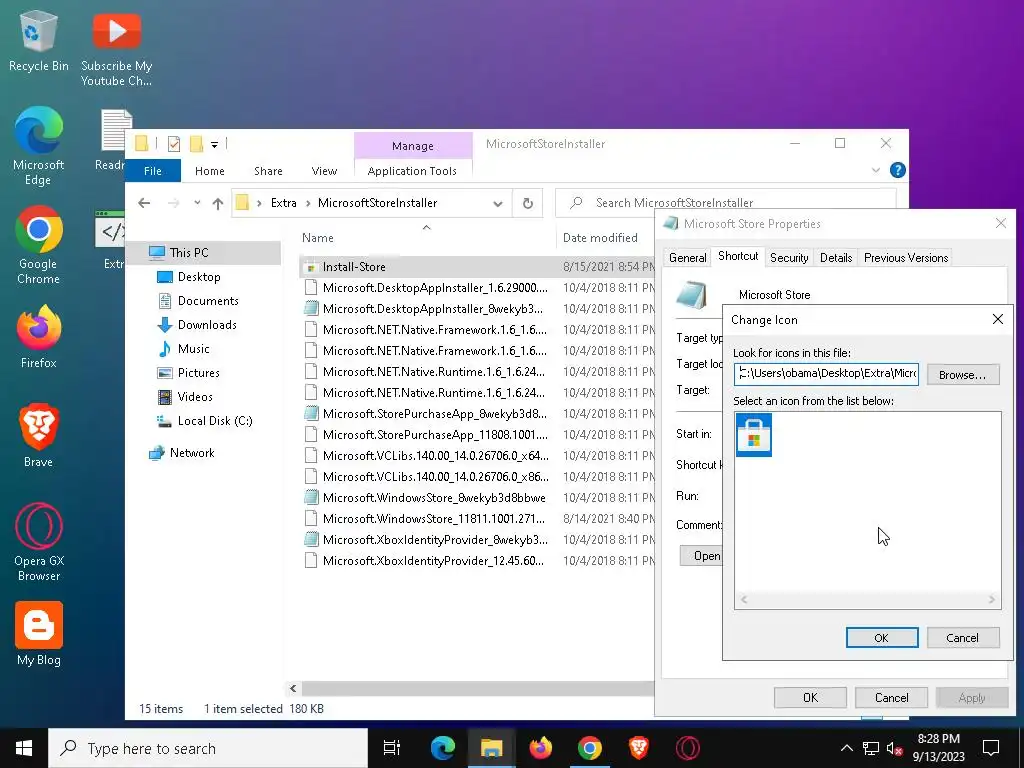
Task: Click the Properties quick access toolbar icon
Action: (174, 144)
